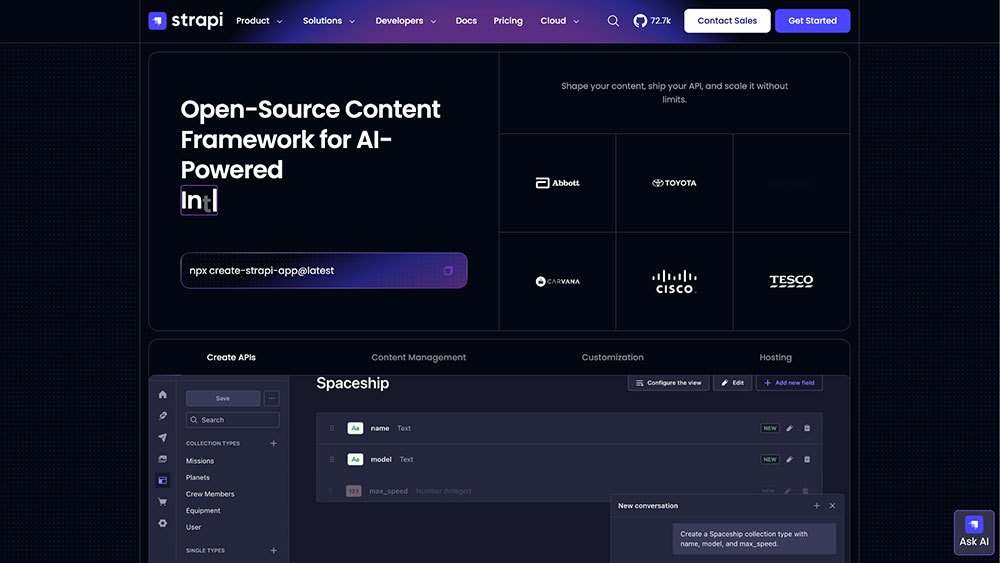The height and width of the screenshot is (563, 1000).
Task: Click the Get Started button
Action: tap(812, 20)
